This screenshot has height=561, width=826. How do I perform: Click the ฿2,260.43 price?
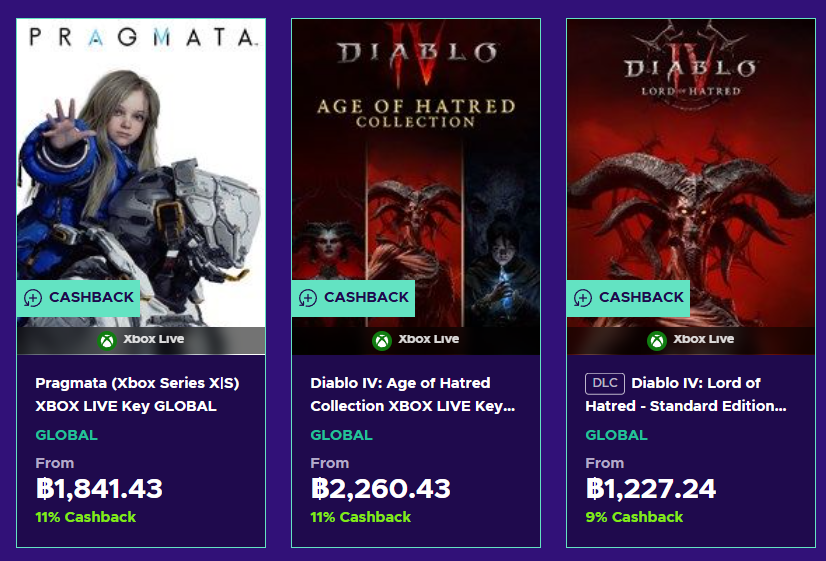(x=380, y=489)
